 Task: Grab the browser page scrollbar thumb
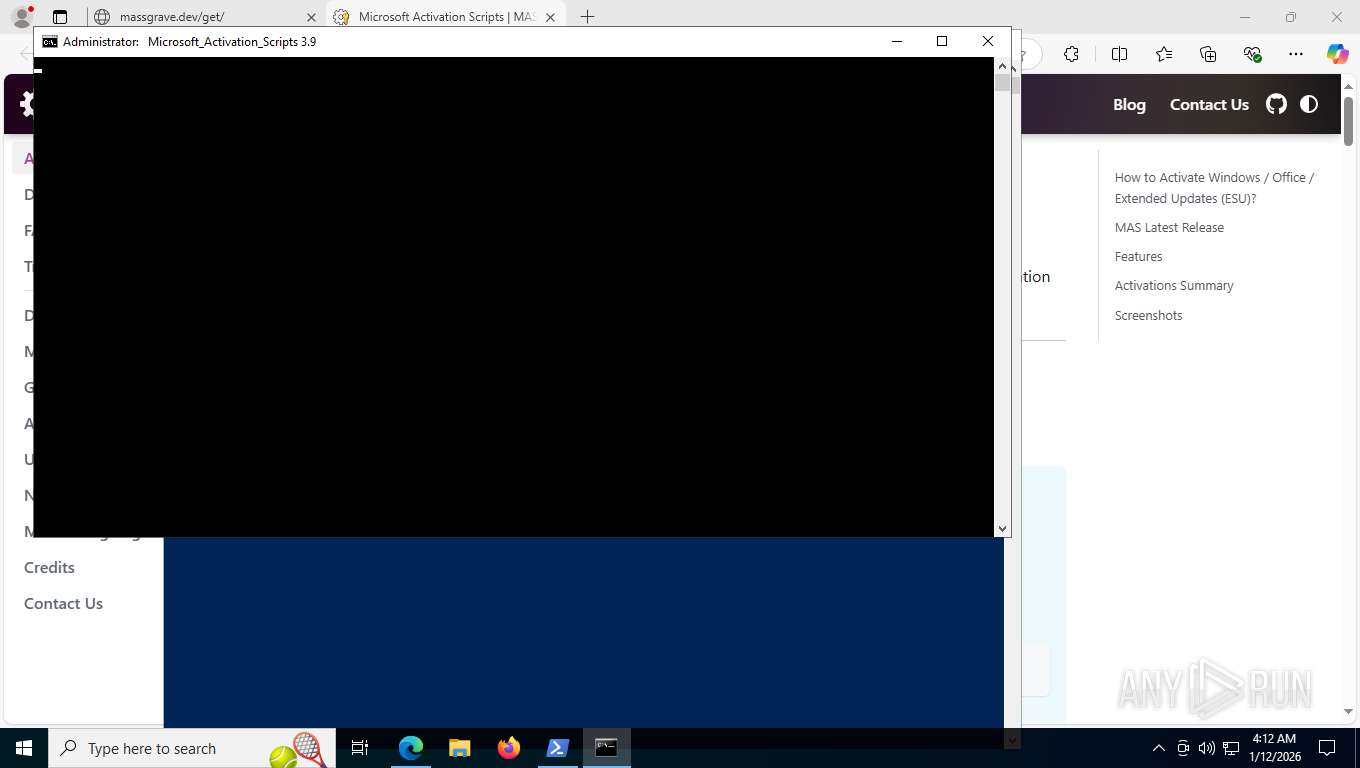click(1348, 121)
